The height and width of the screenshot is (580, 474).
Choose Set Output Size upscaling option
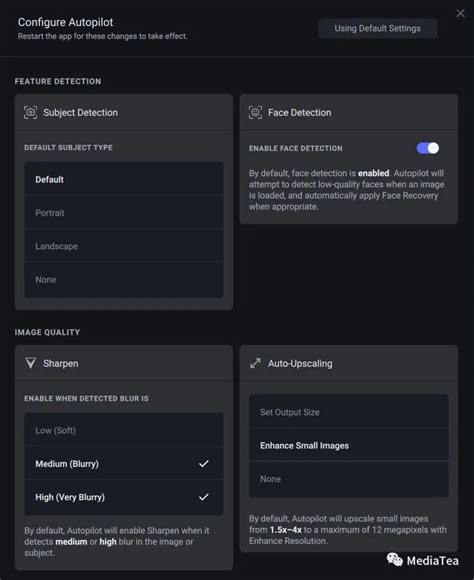(349, 412)
